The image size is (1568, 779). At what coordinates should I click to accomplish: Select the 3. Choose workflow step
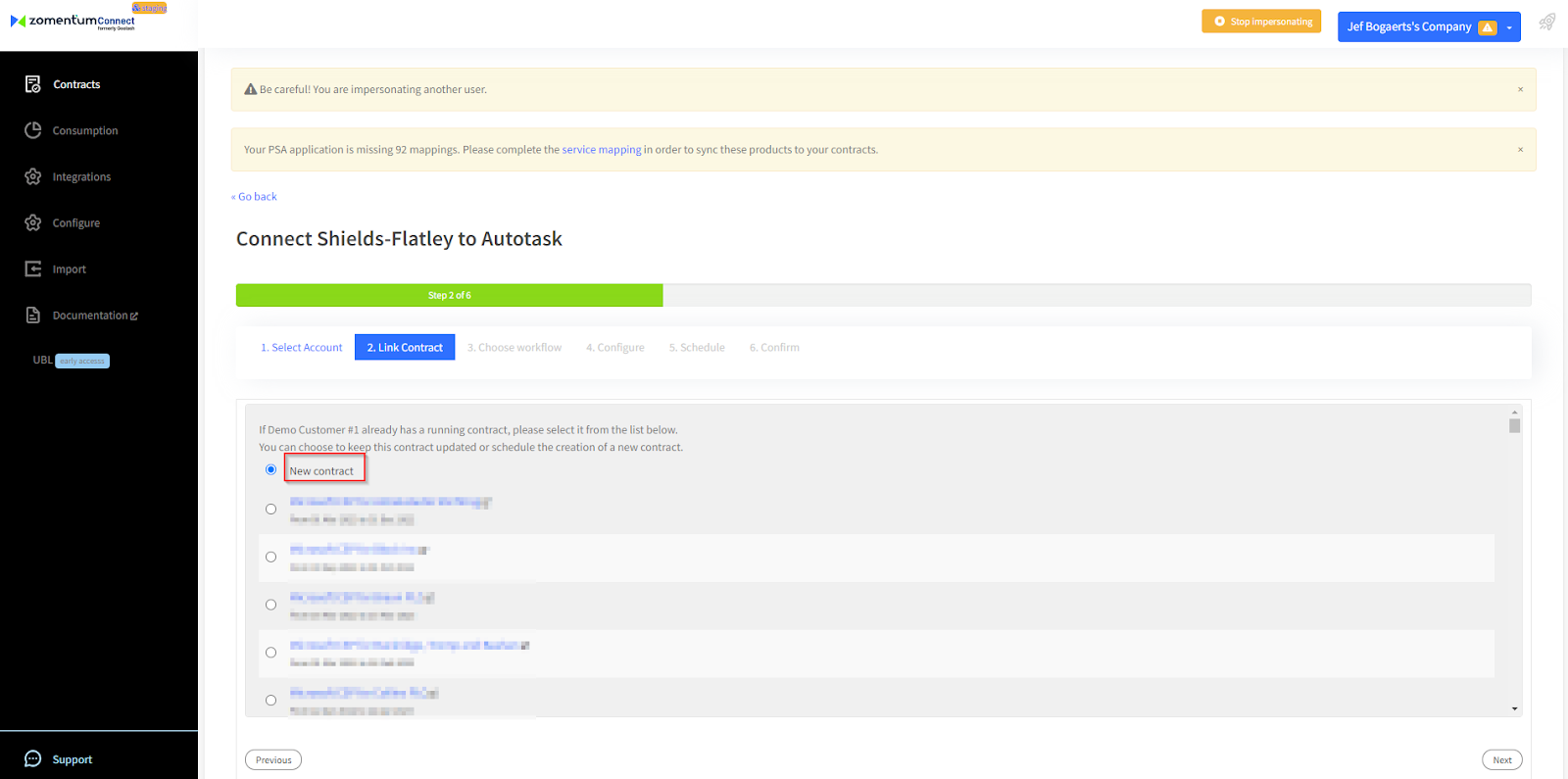(514, 347)
